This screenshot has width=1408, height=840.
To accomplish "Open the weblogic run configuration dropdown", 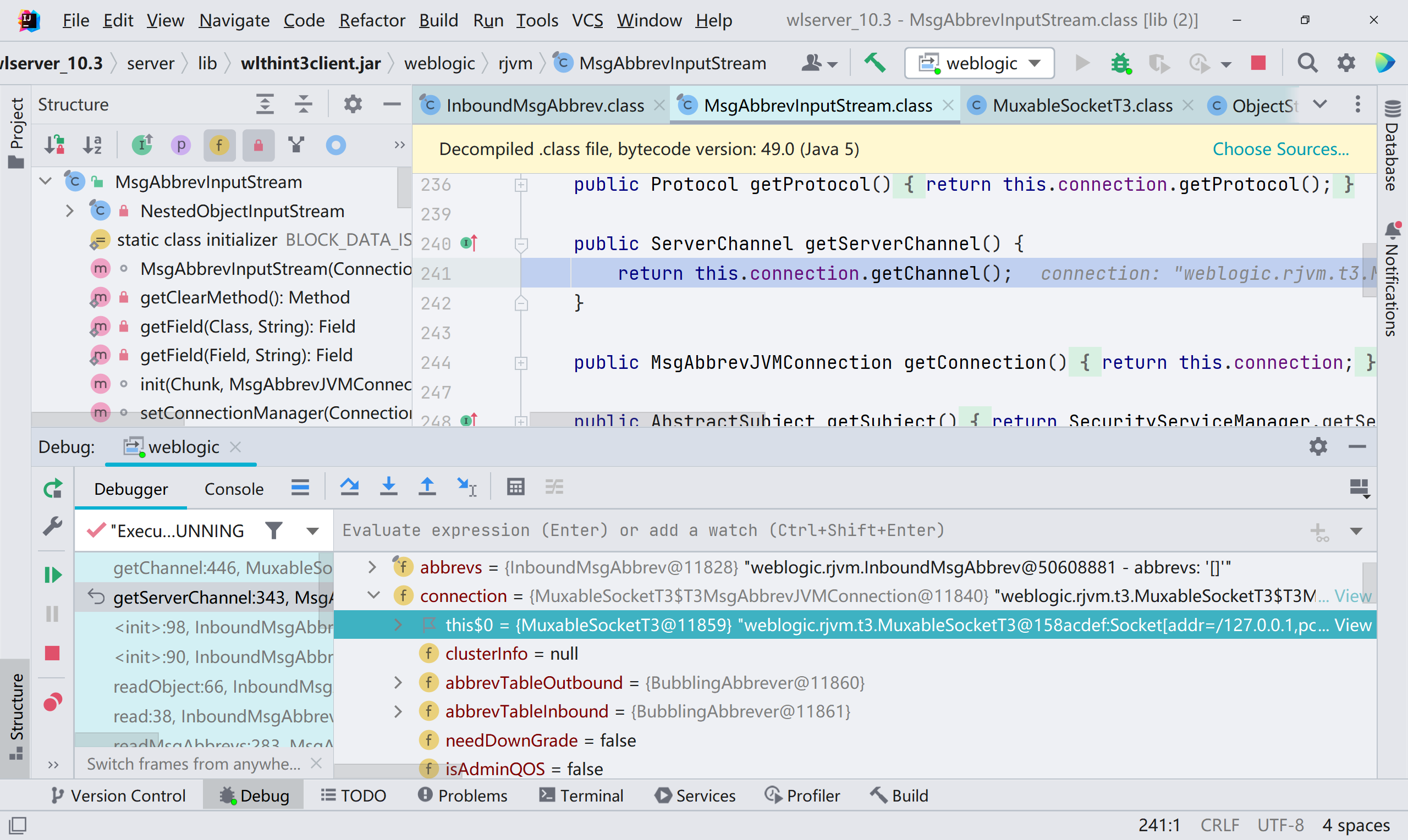I will pyautogui.click(x=980, y=63).
